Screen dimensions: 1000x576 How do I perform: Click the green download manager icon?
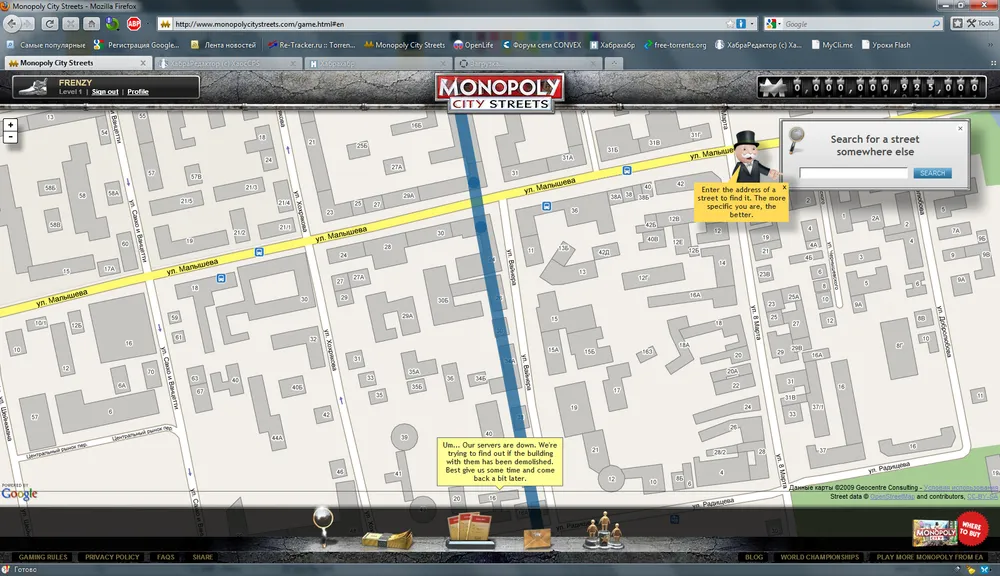click(x=113, y=24)
